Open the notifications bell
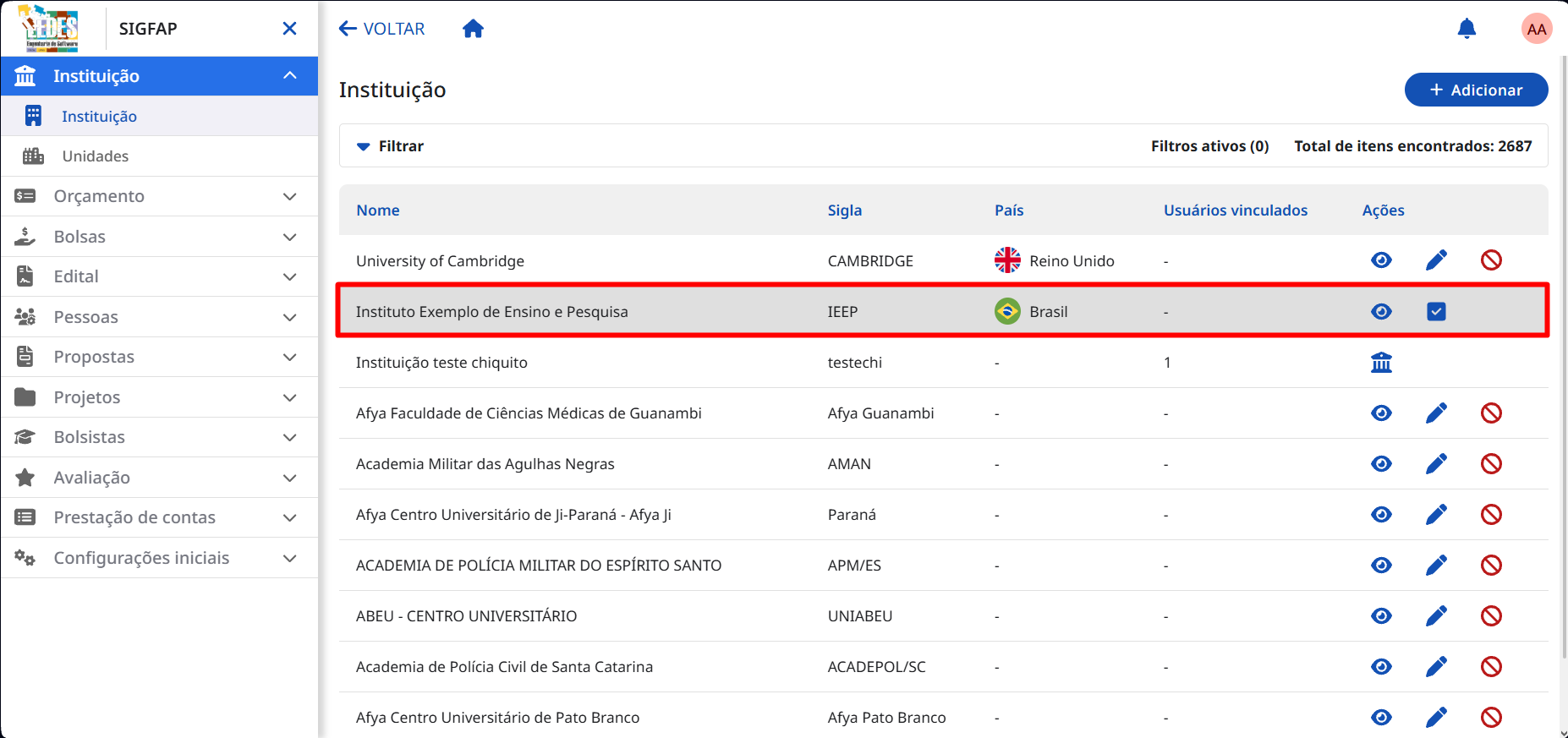 (1467, 29)
